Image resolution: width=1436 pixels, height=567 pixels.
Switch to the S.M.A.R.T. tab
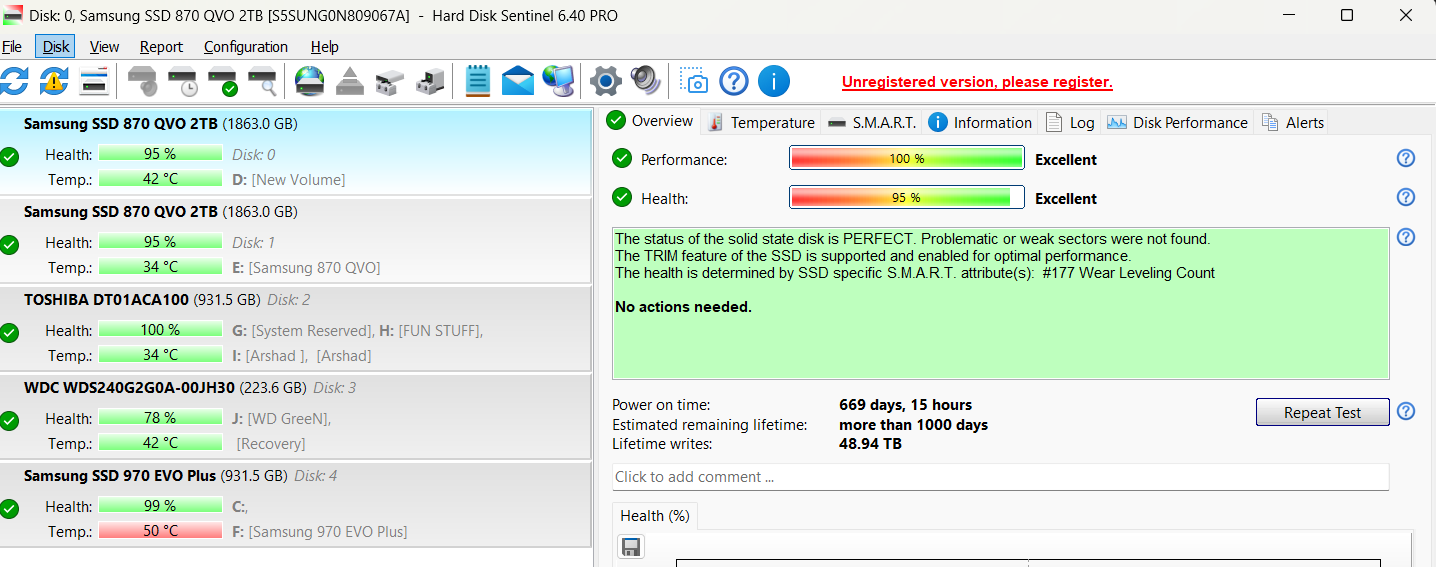(x=872, y=122)
